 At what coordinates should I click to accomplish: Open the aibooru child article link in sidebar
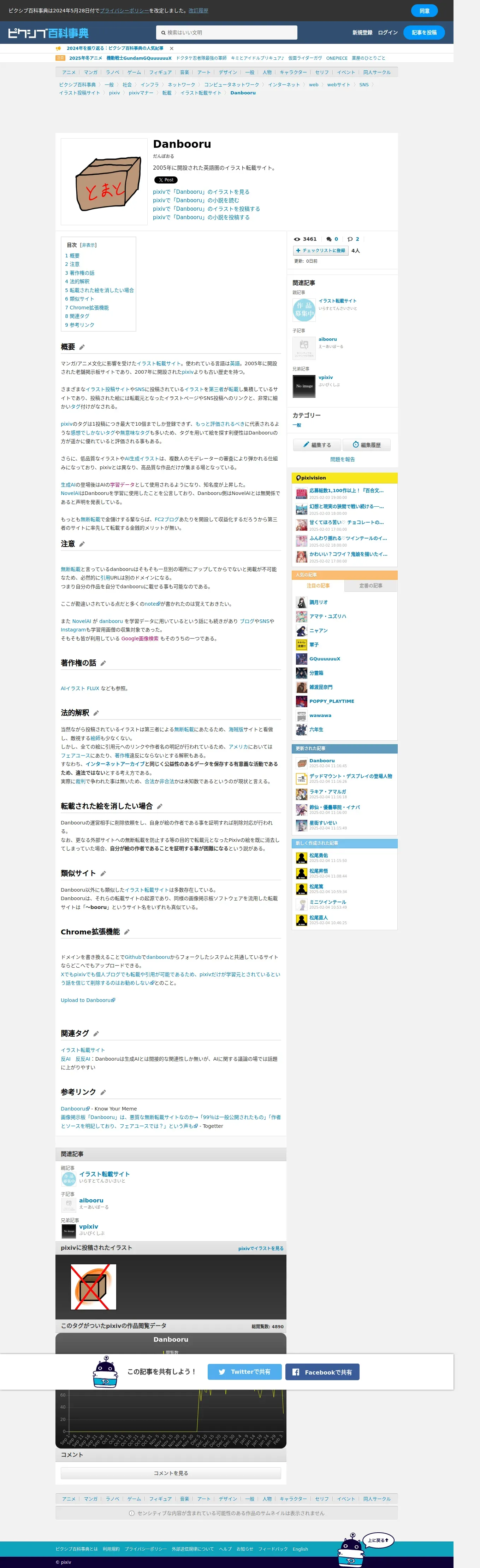(x=327, y=340)
